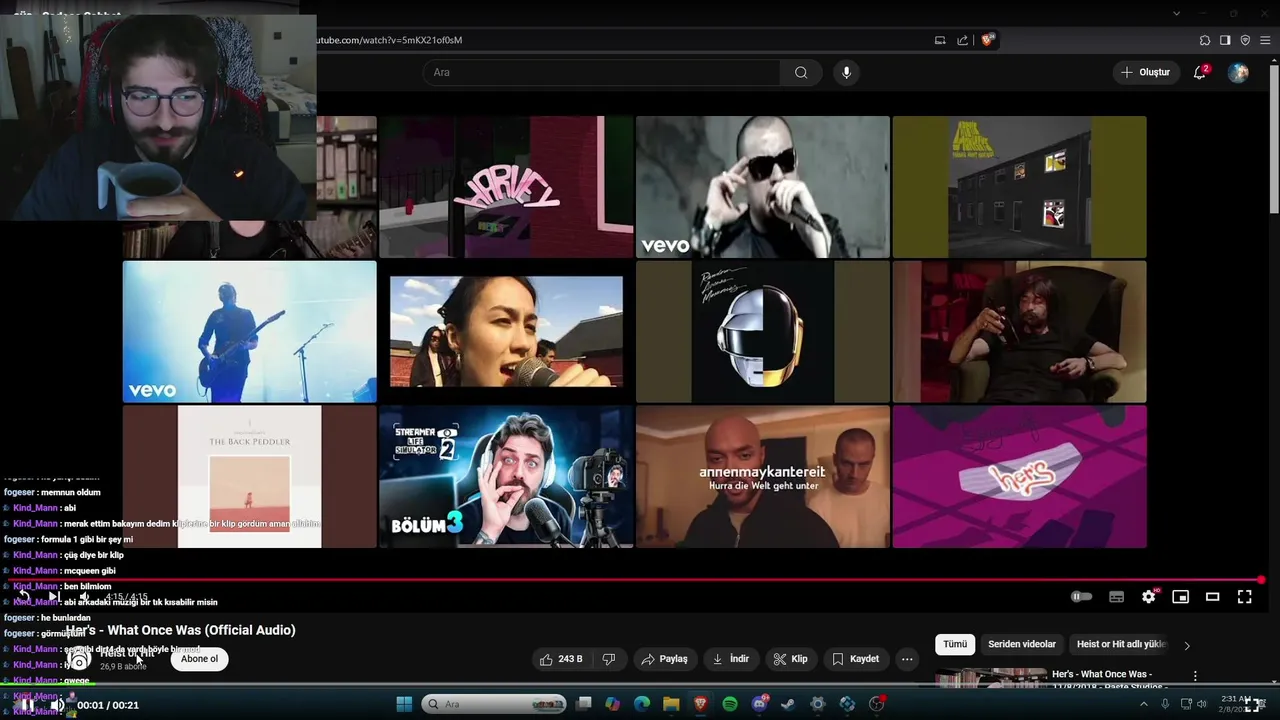Open the Arctic Monkeys album thumbnail
The width and height of the screenshot is (1280, 720).
1019,187
